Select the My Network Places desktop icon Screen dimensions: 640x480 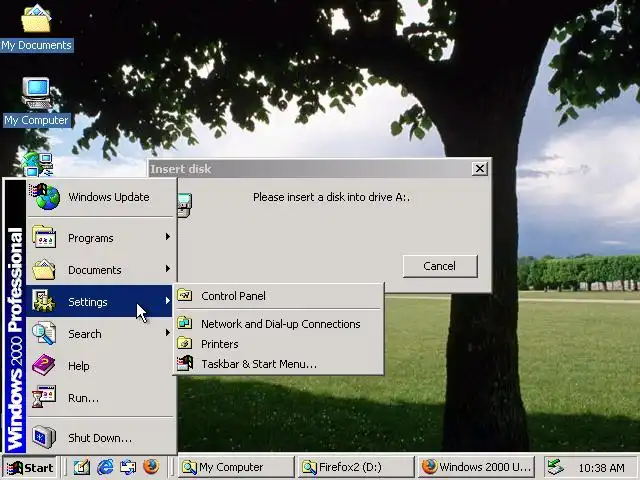(38, 164)
